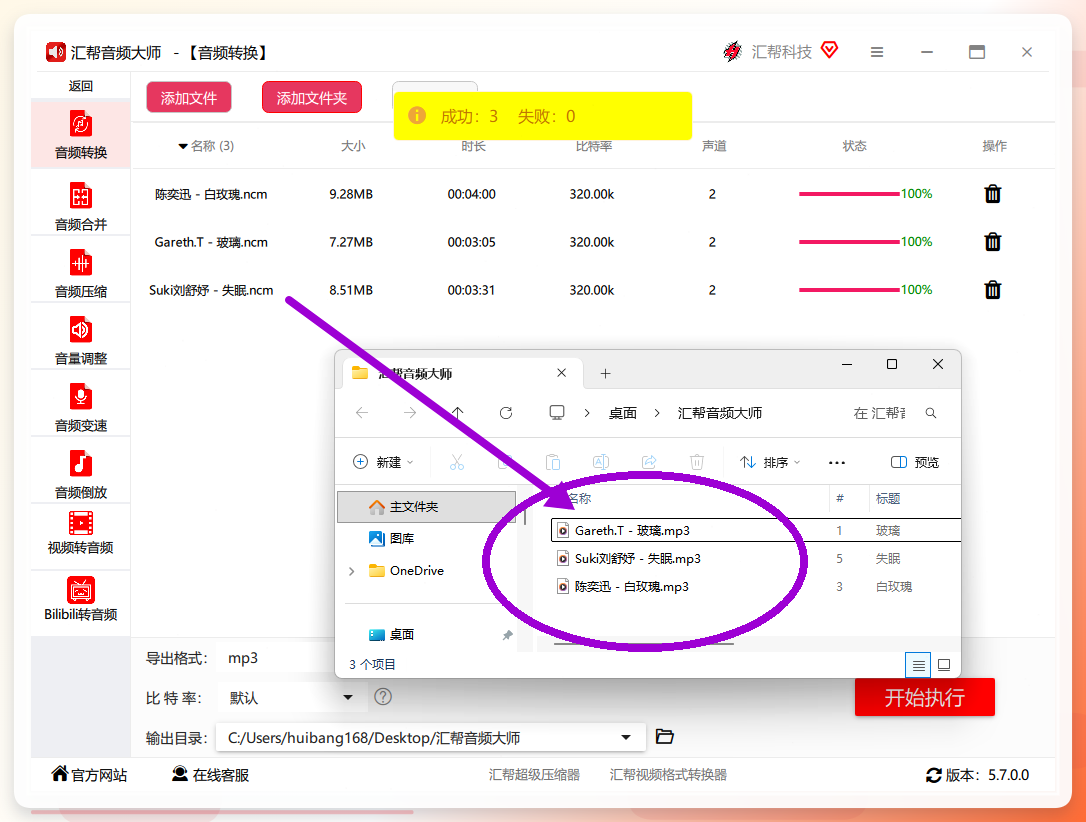Select 图库 in Explorer navigation pane
The height and width of the screenshot is (822, 1086).
pos(392,538)
